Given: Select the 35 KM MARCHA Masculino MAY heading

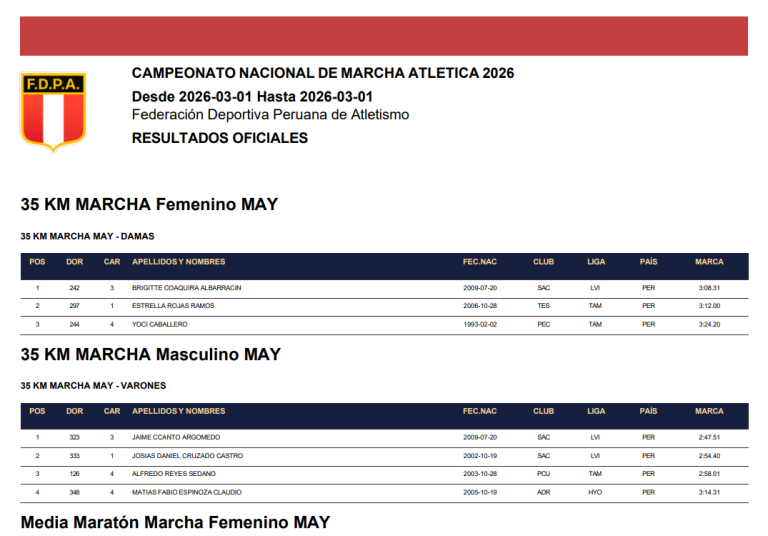Looking at the screenshot, I should pos(151,354).
